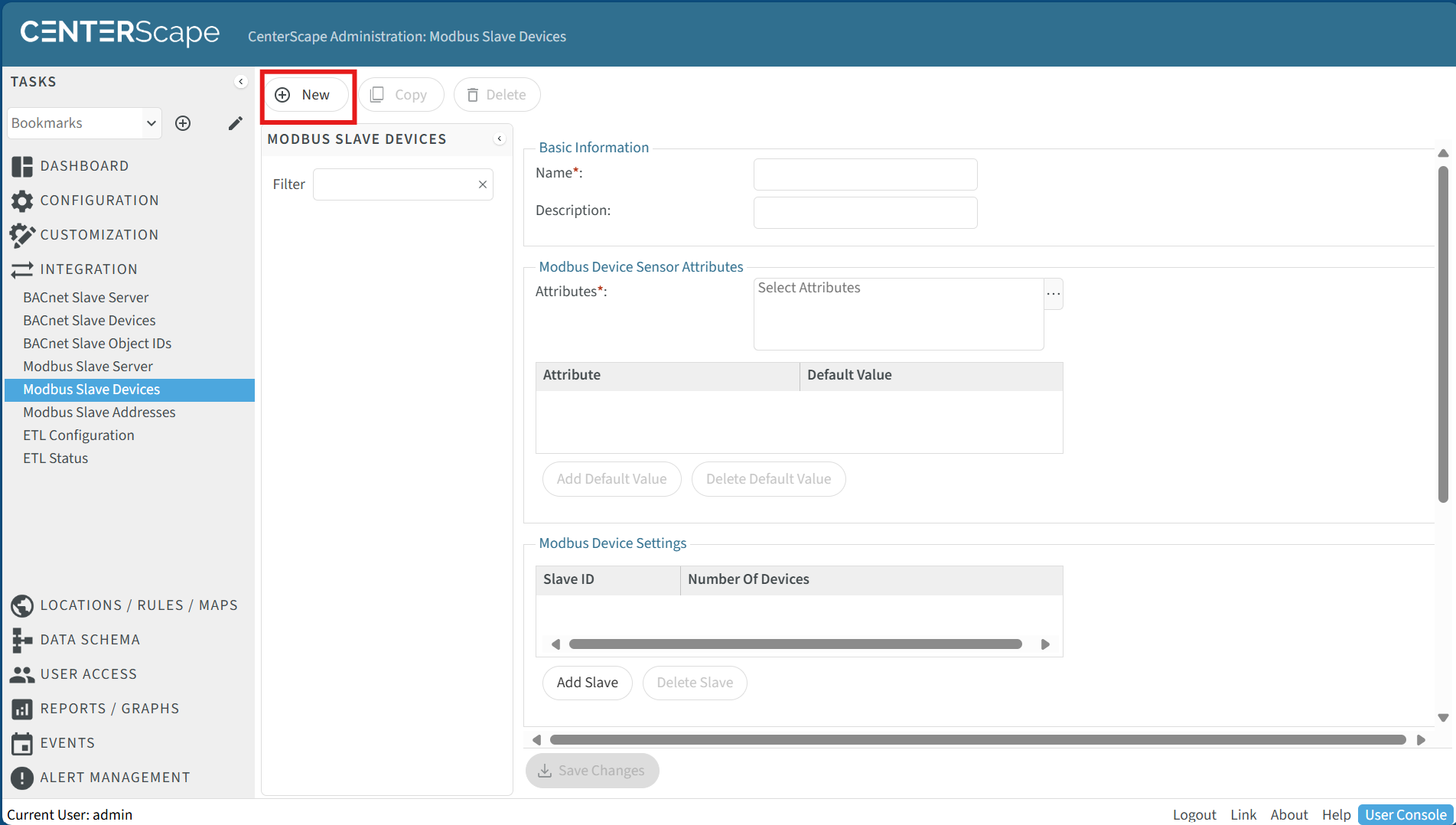This screenshot has width=1456, height=825.
Task: Select Modbus Slave Addresses in Integration menu
Action: (x=99, y=412)
